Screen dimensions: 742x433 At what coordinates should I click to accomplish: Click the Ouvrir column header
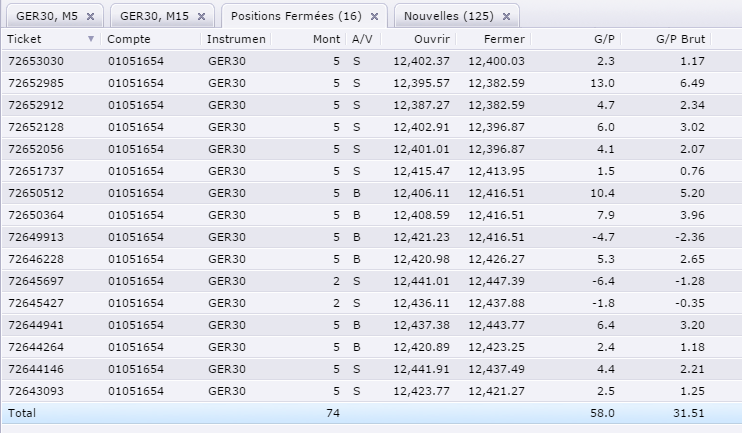click(x=430, y=39)
